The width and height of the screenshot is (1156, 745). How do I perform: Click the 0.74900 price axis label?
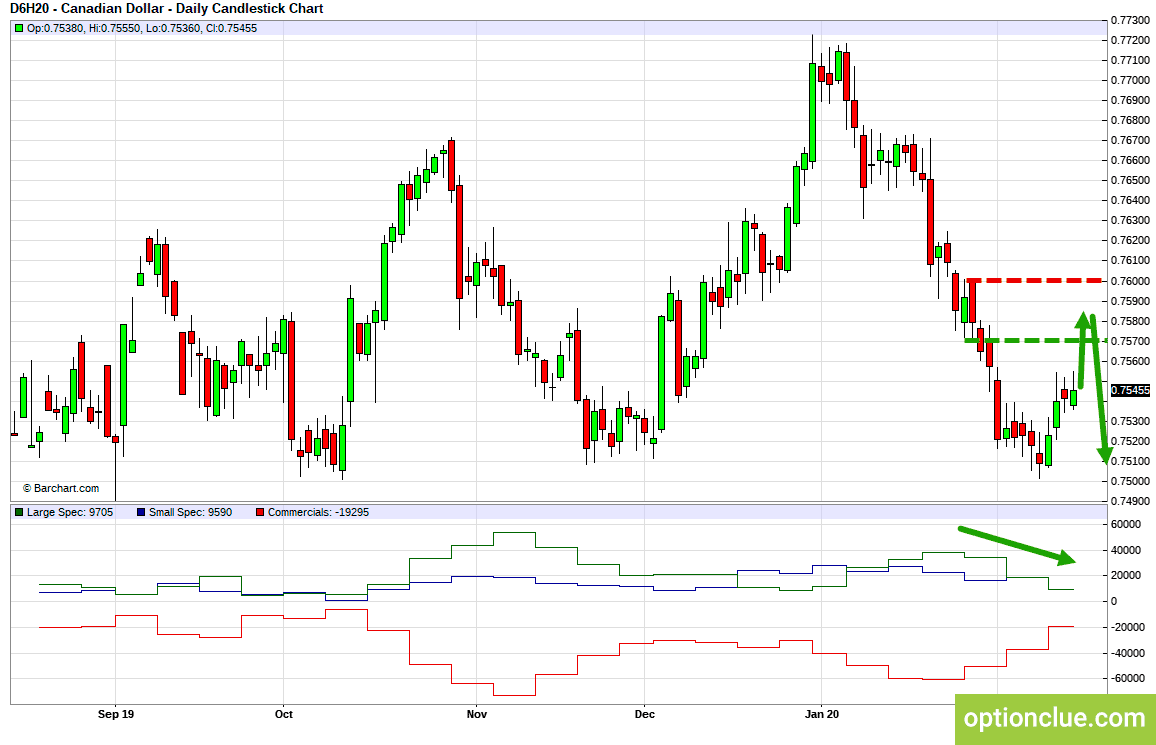point(1130,501)
